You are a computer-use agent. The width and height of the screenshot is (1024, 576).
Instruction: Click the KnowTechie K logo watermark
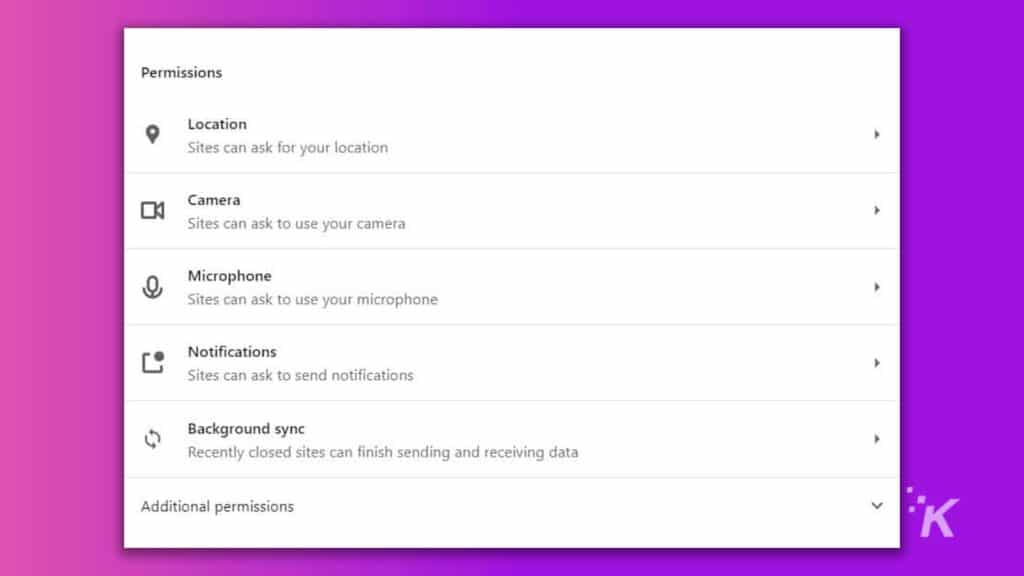coord(933,512)
